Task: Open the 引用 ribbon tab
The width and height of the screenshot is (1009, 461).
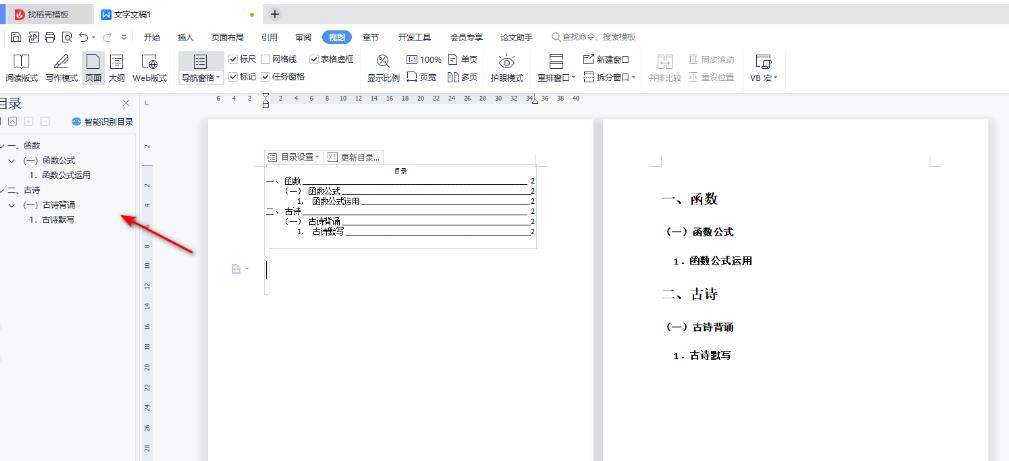Action: (x=270, y=37)
